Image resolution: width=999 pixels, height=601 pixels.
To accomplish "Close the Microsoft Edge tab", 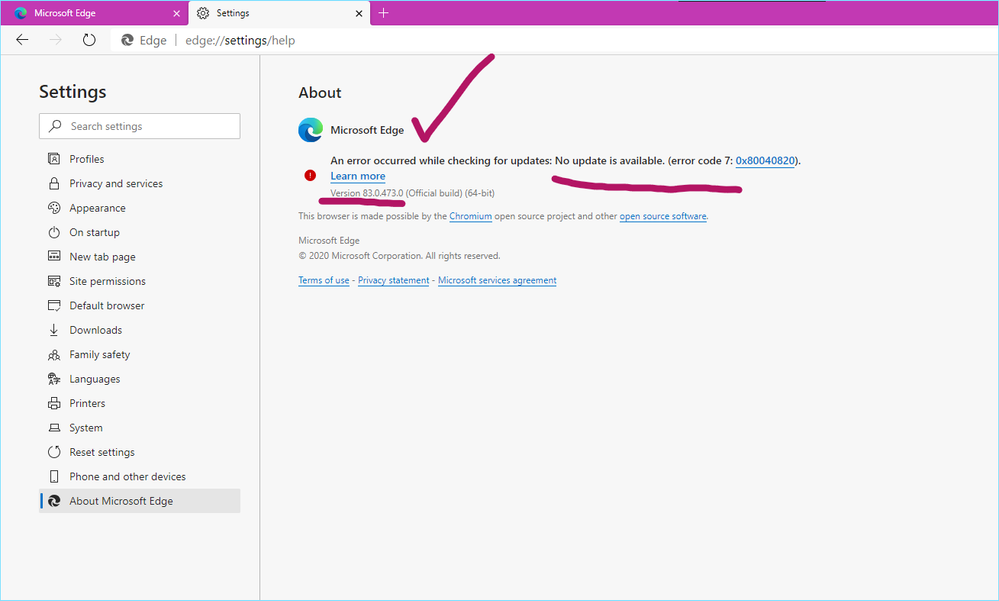I will coord(176,13).
